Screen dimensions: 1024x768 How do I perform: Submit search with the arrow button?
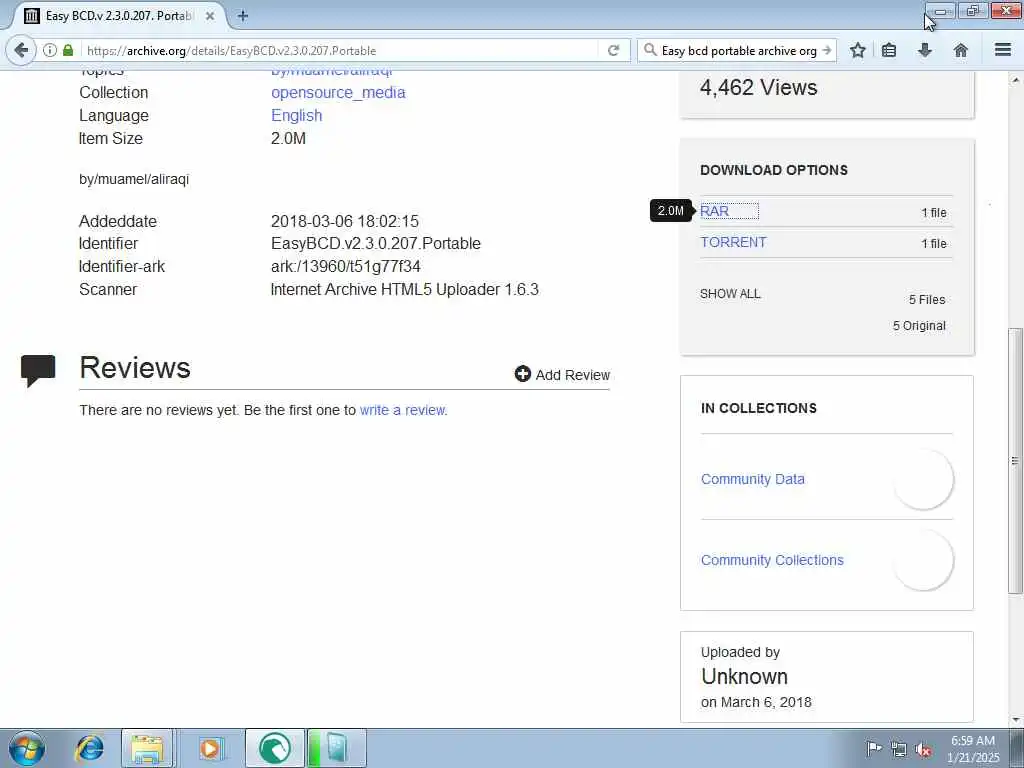pyautogui.click(x=827, y=50)
